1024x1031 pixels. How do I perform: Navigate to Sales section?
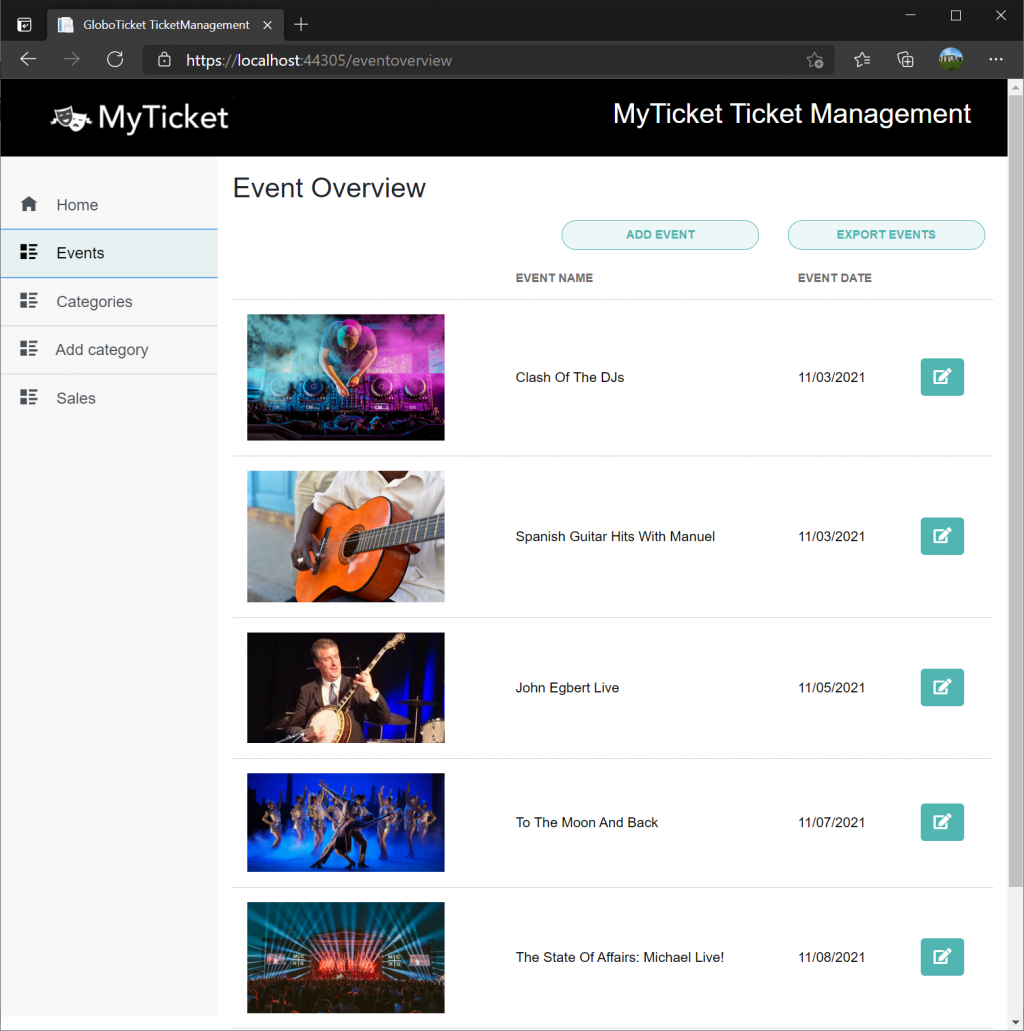76,398
